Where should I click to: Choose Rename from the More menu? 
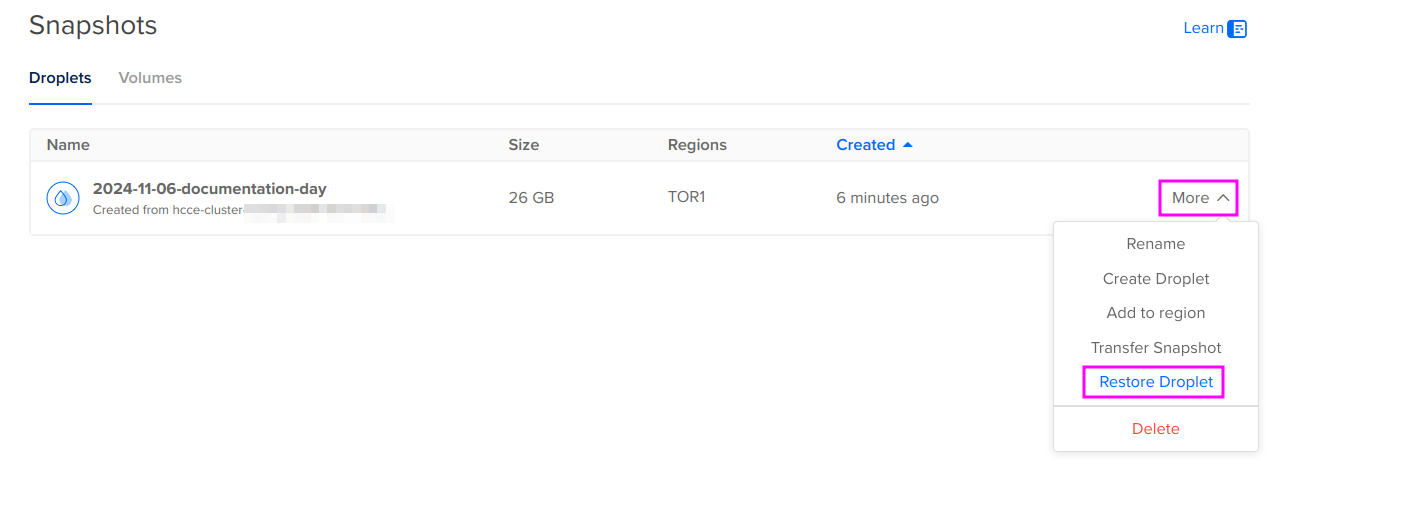point(1155,244)
